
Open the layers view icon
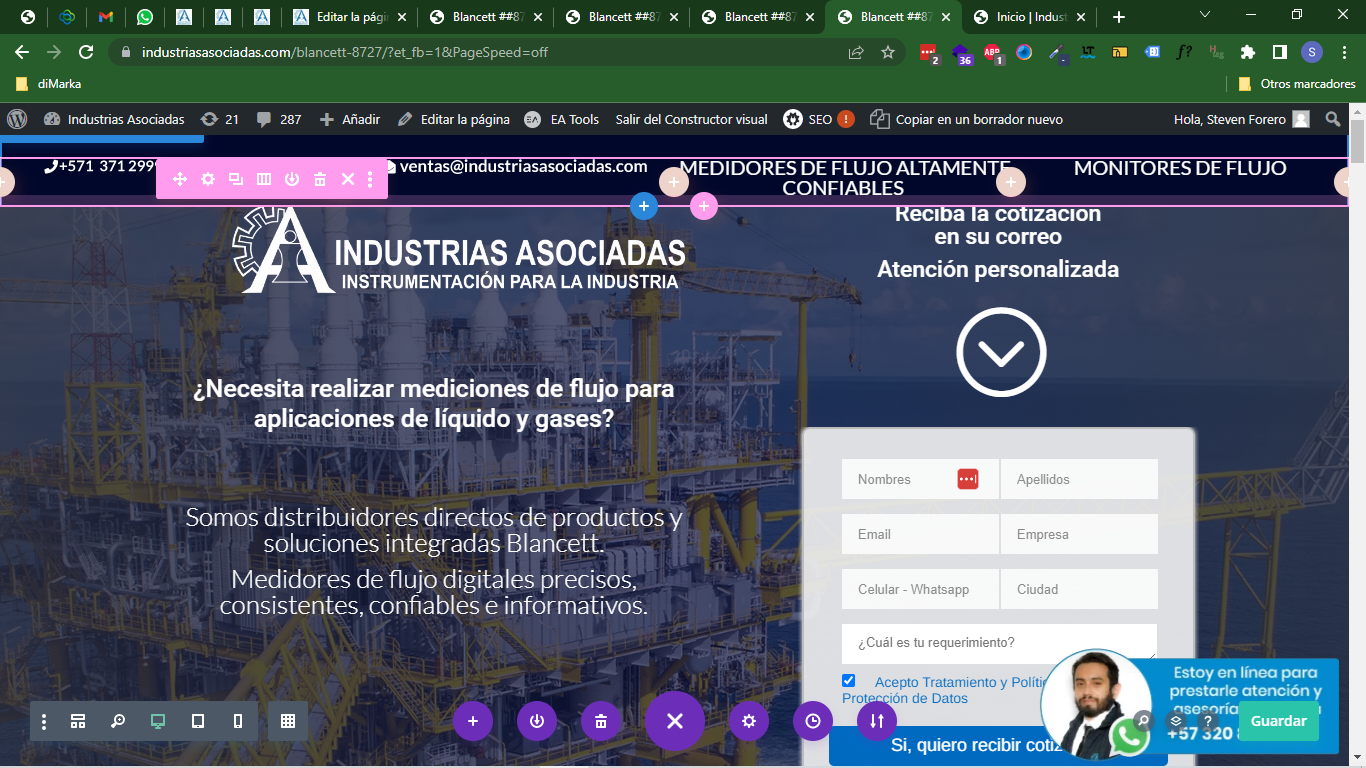click(x=1176, y=721)
